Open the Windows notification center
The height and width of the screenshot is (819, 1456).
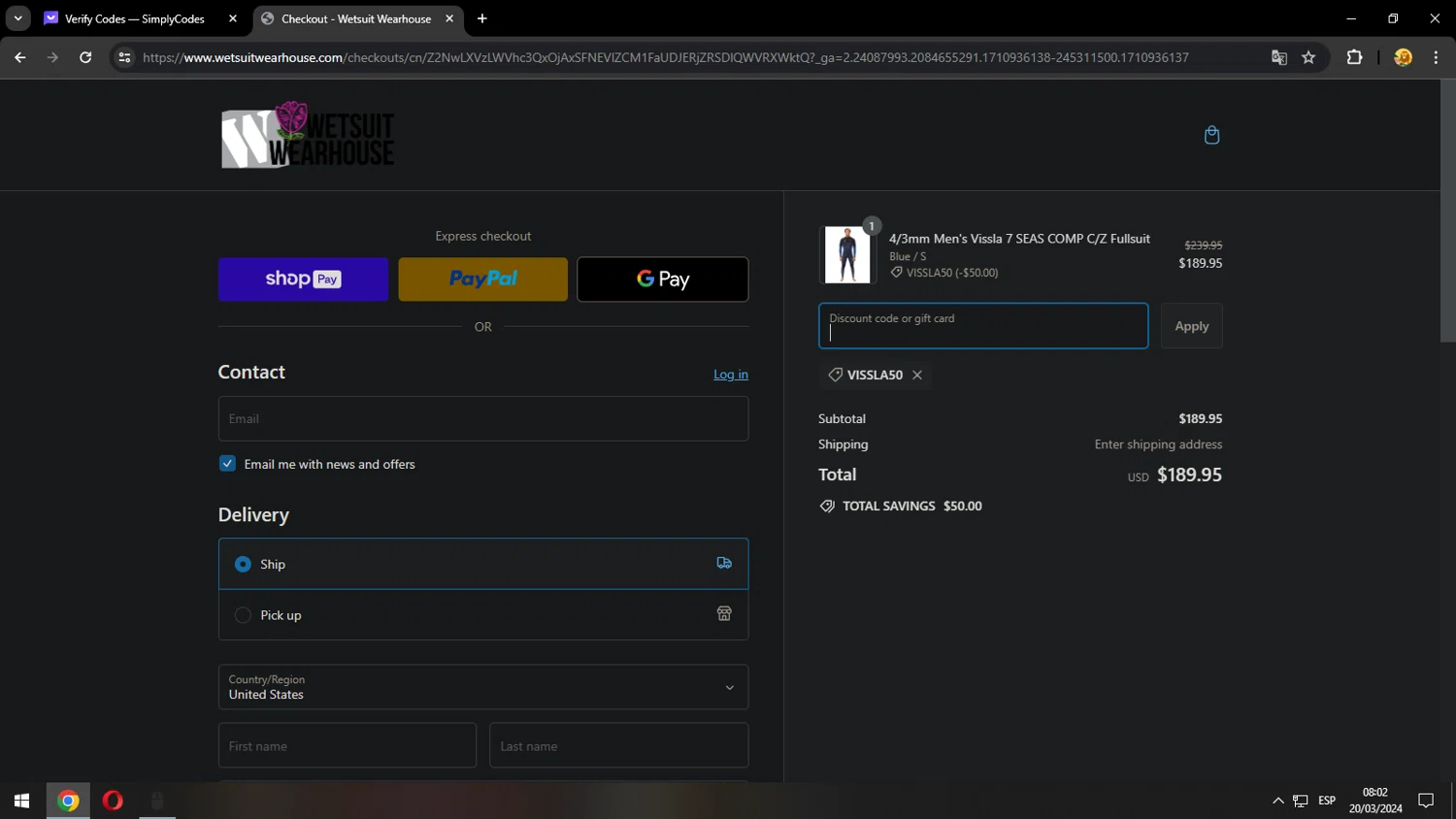(1426, 801)
